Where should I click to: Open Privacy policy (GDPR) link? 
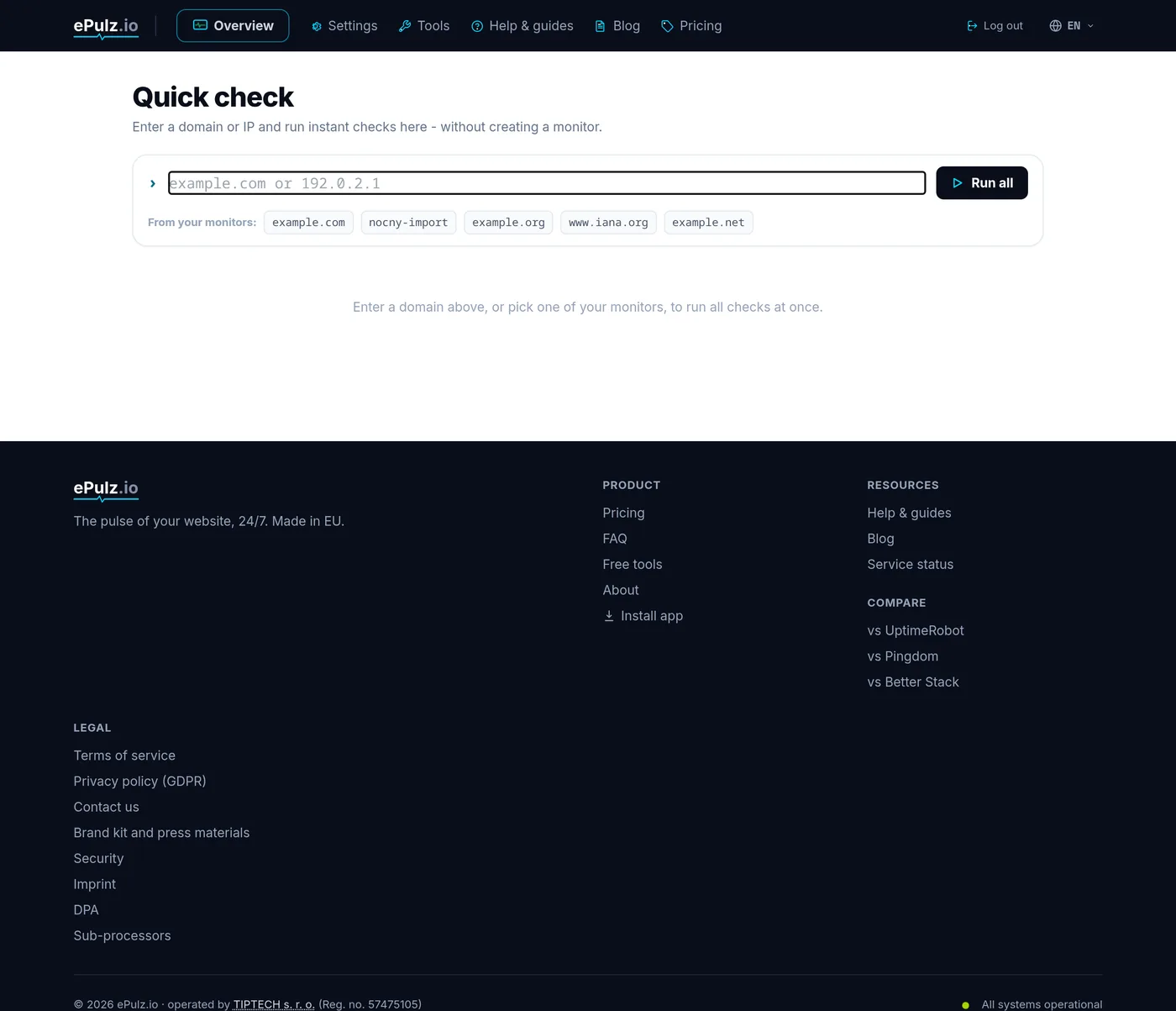[x=139, y=782]
